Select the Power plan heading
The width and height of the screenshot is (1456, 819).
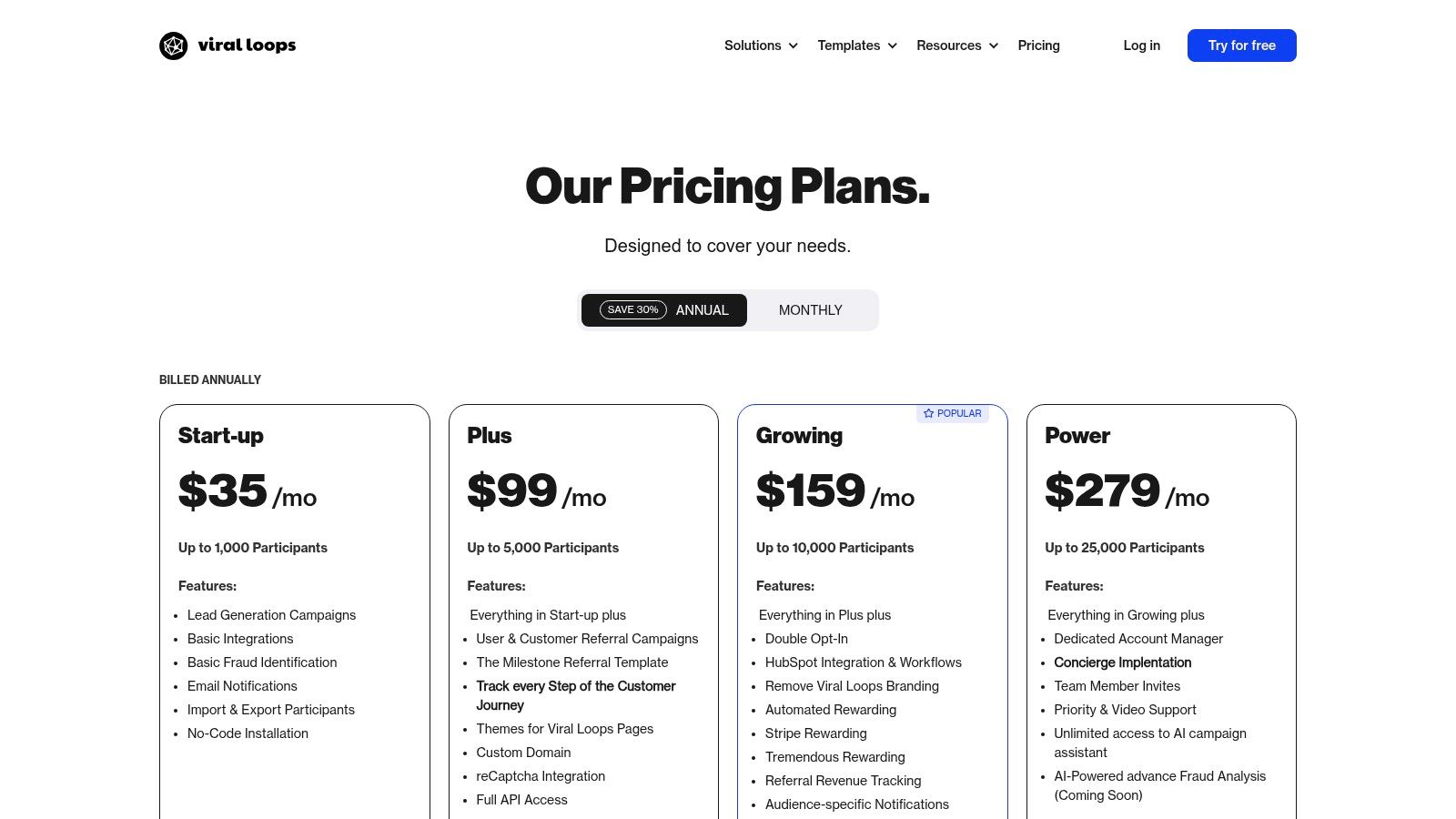1077,436
